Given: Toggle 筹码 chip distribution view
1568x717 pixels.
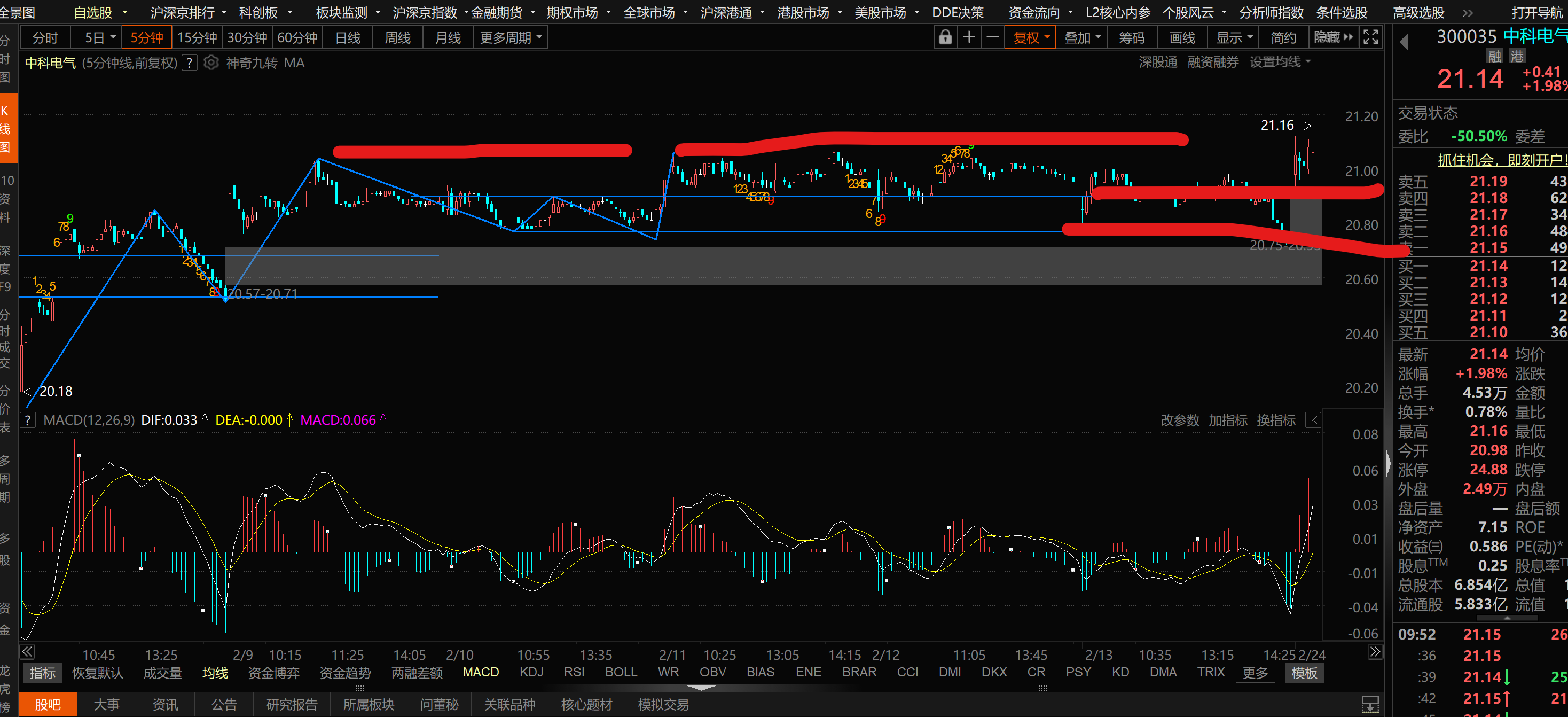Looking at the screenshot, I should [x=1132, y=38].
